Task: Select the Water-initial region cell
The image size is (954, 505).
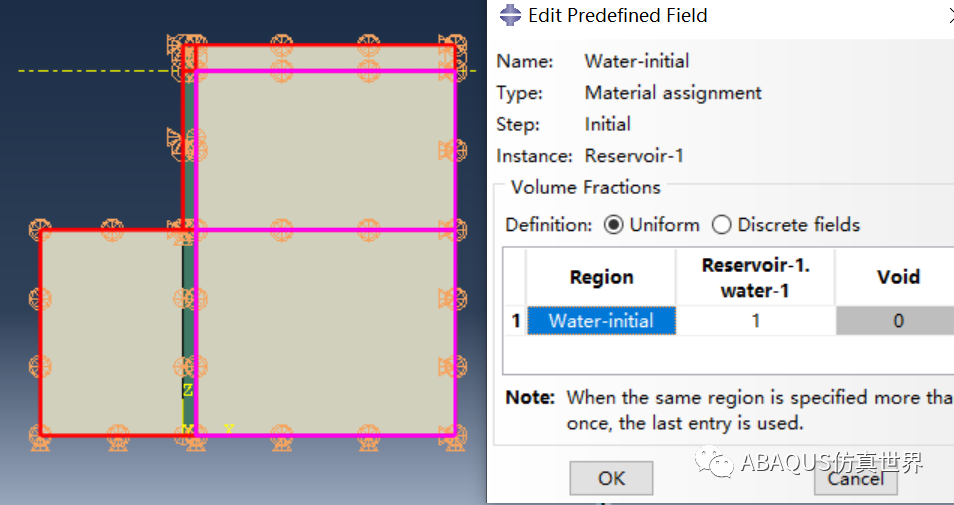Action: 601,321
